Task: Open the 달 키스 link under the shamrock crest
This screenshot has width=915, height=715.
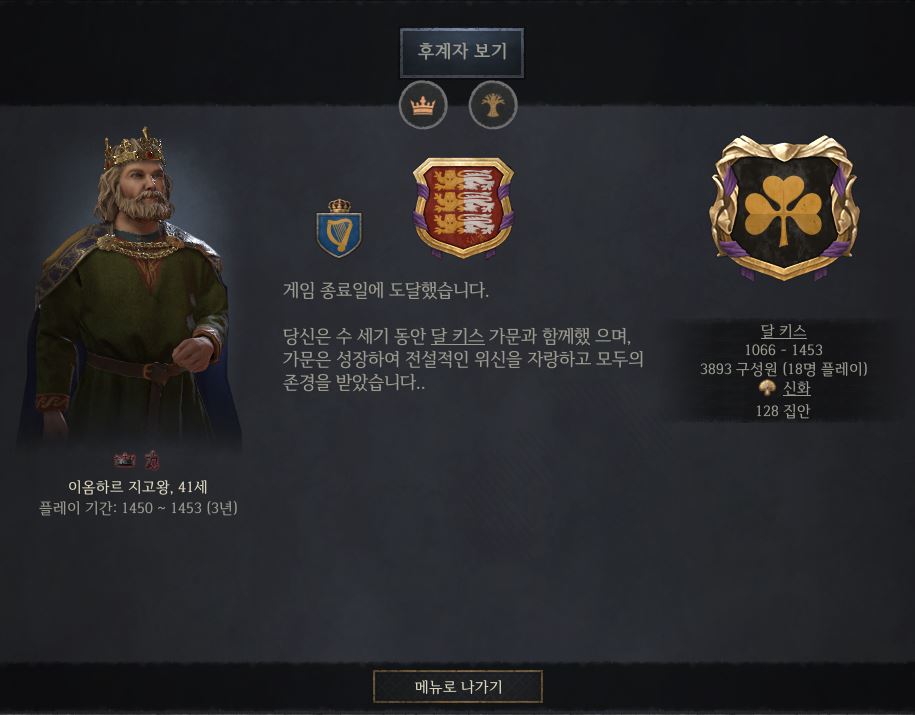Action: click(x=783, y=331)
